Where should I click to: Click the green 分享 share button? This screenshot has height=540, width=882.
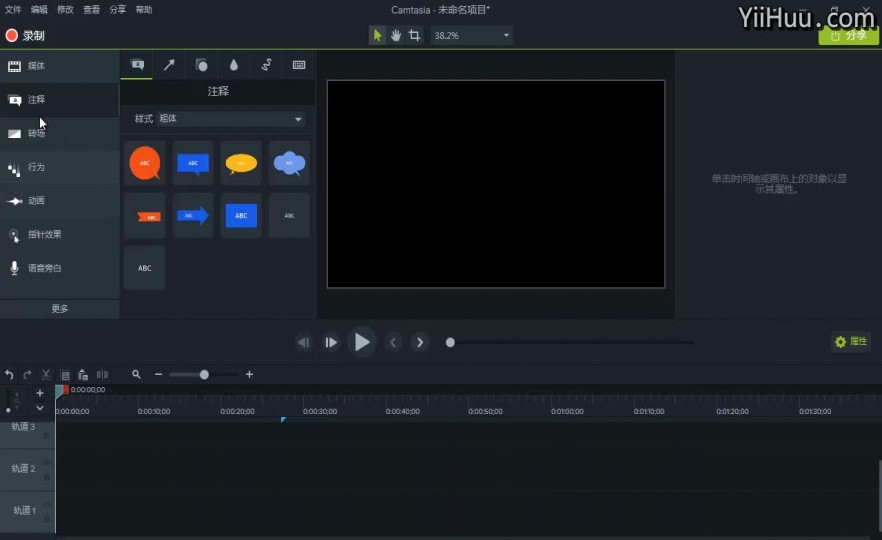[x=848, y=35]
